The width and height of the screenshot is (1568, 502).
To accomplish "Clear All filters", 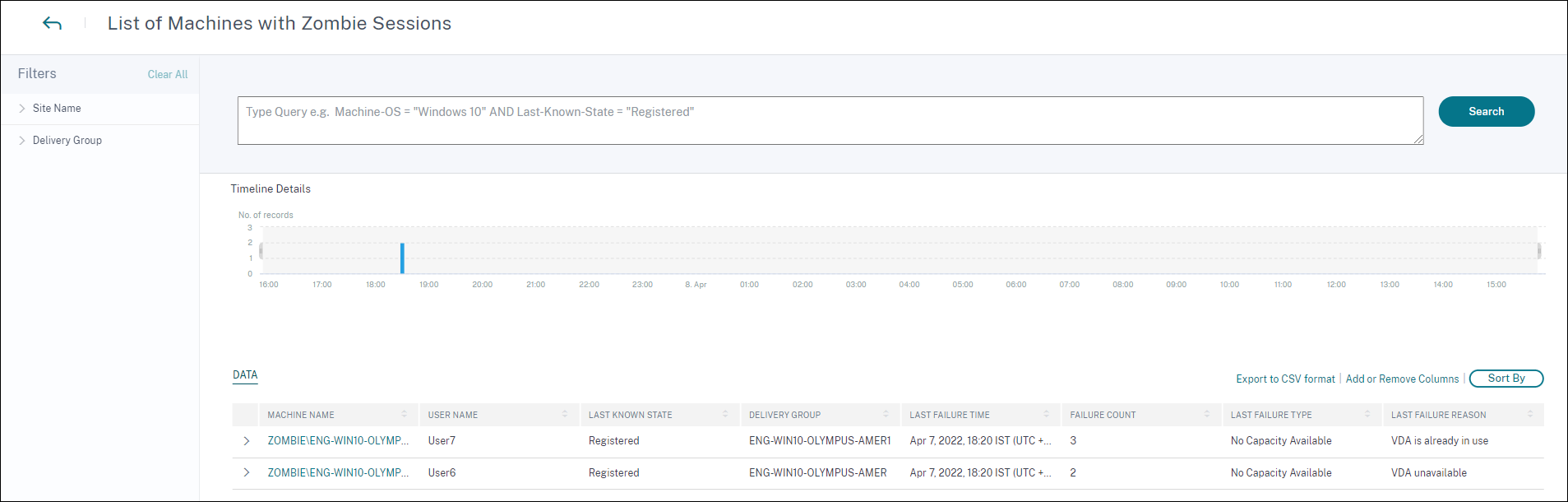I will [x=168, y=74].
